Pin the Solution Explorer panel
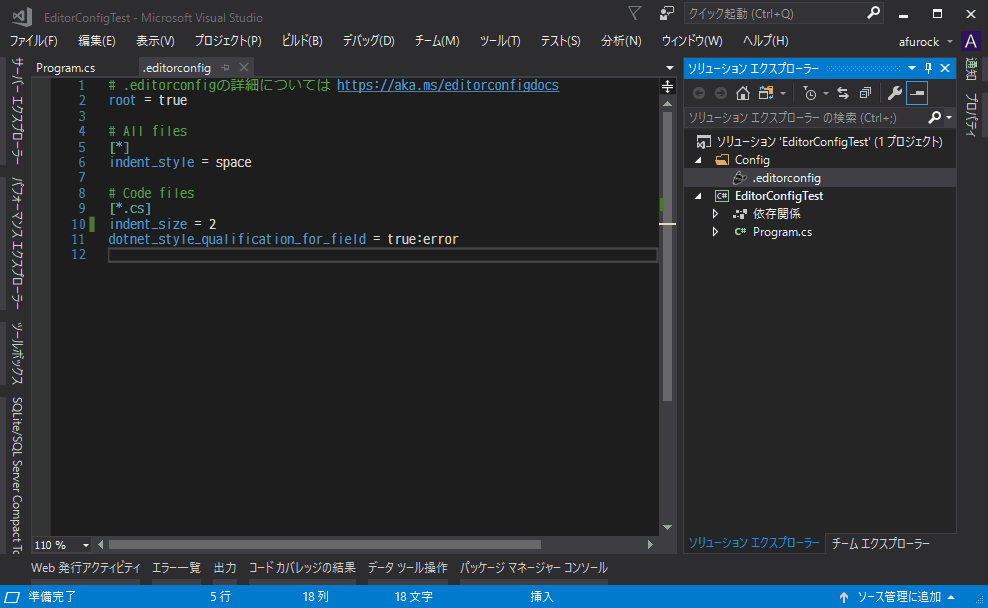The width and height of the screenshot is (988, 608). tap(928, 68)
